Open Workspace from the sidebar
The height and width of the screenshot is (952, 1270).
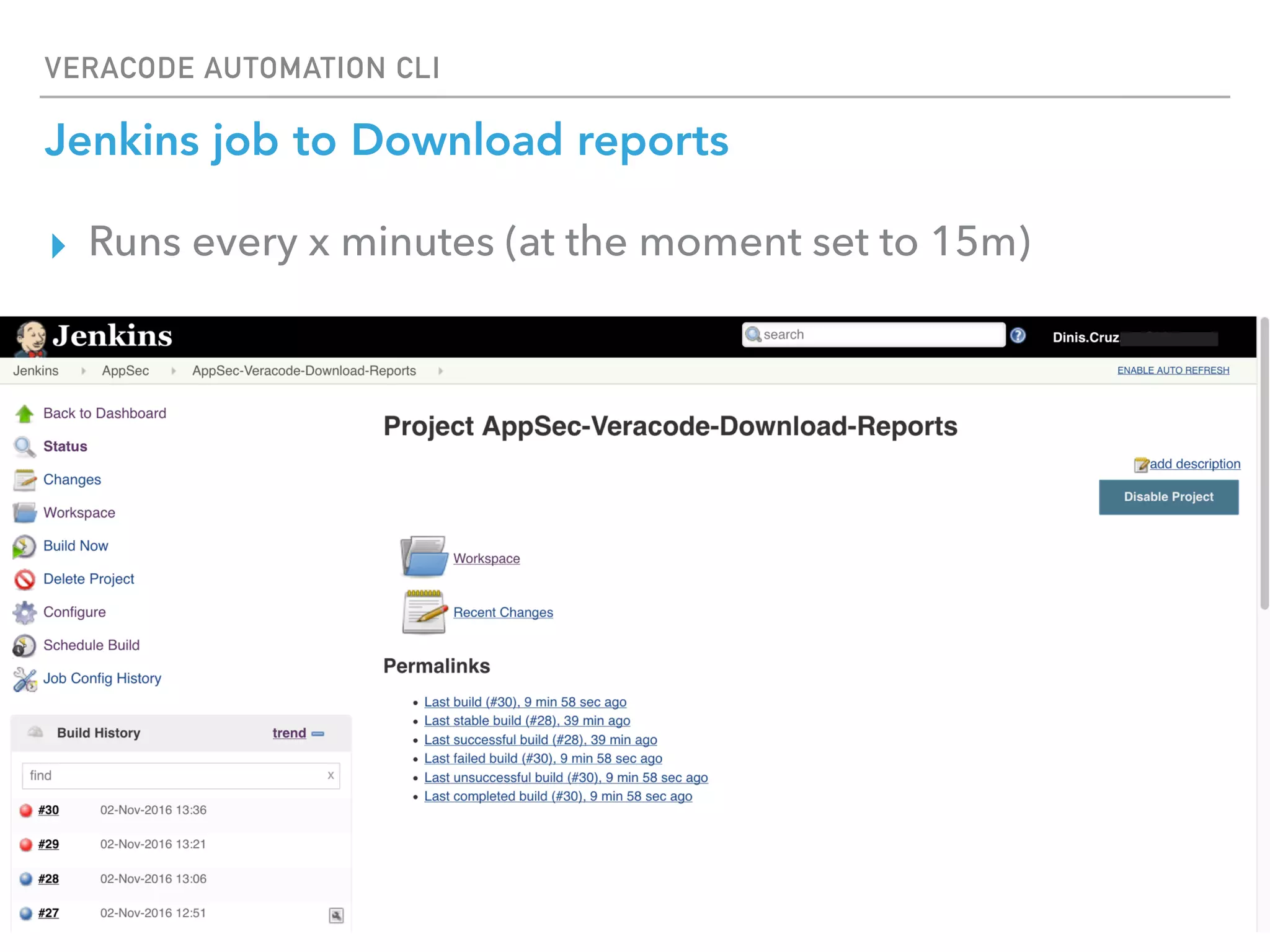pyautogui.click(x=79, y=513)
